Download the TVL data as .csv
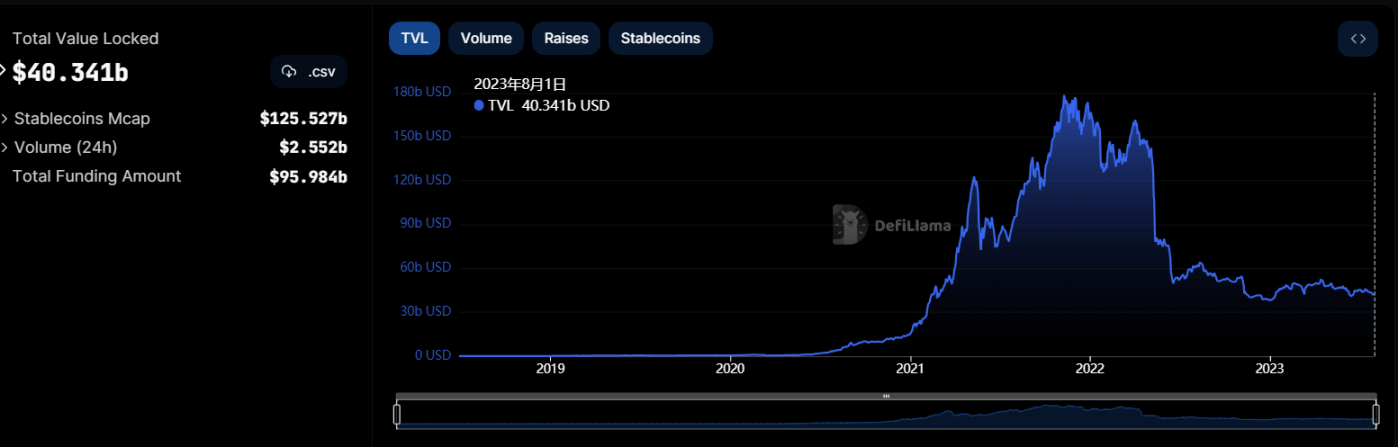The height and width of the screenshot is (447, 1398). (x=309, y=72)
